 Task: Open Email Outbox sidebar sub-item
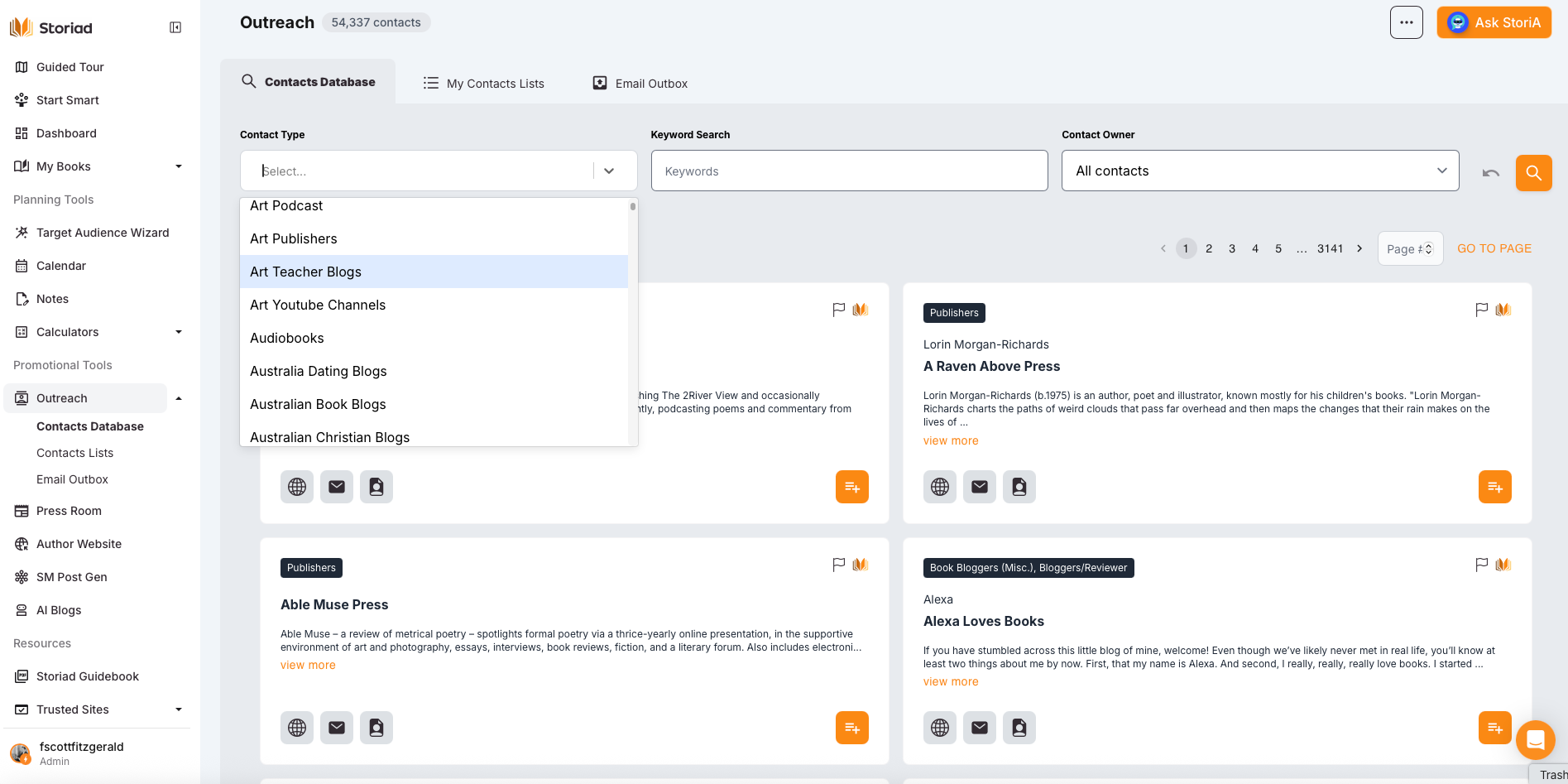tap(72, 479)
